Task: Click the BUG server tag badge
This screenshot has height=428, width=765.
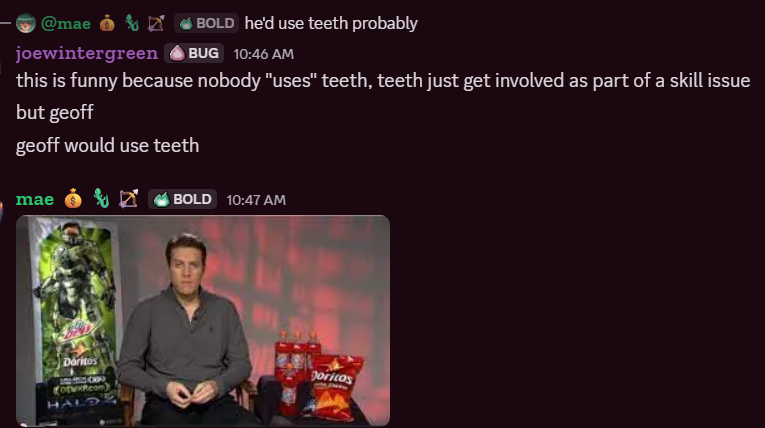Action: point(194,53)
